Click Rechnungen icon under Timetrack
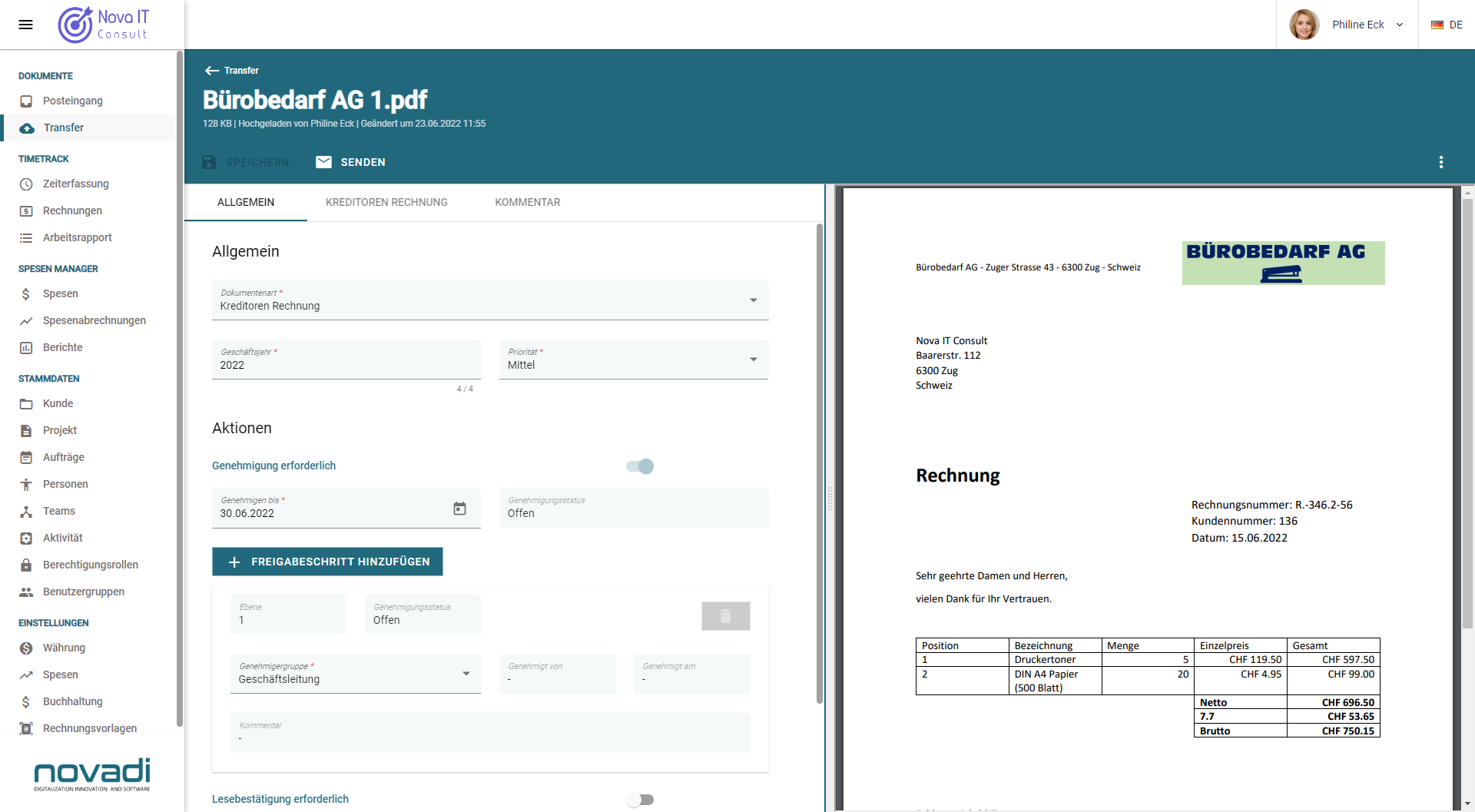This screenshot has height=812, width=1475. click(26, 211)
